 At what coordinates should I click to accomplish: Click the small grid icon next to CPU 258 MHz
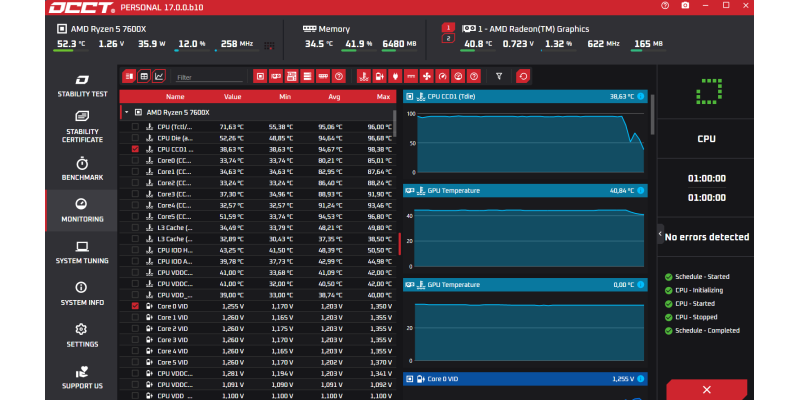tap(269, 45)
